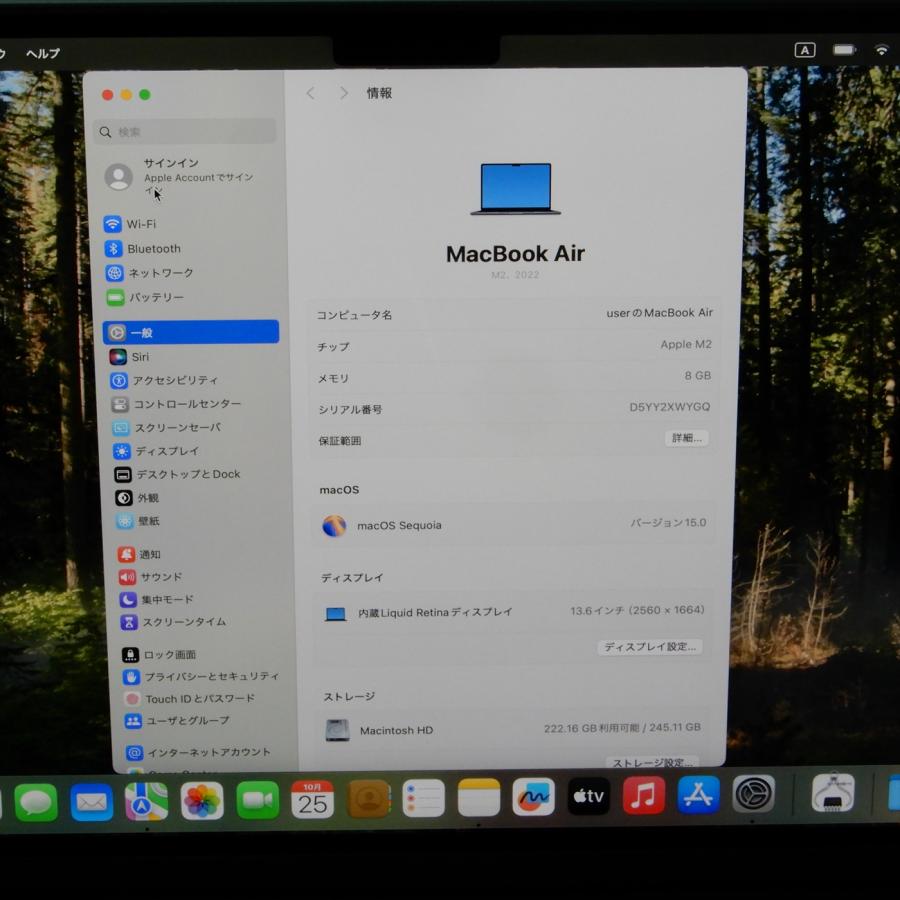Image resolution: width=900 pixels, height=900 pixels.
Task: Open インターネットアカウント settings
Action: (x=199, y=752)
